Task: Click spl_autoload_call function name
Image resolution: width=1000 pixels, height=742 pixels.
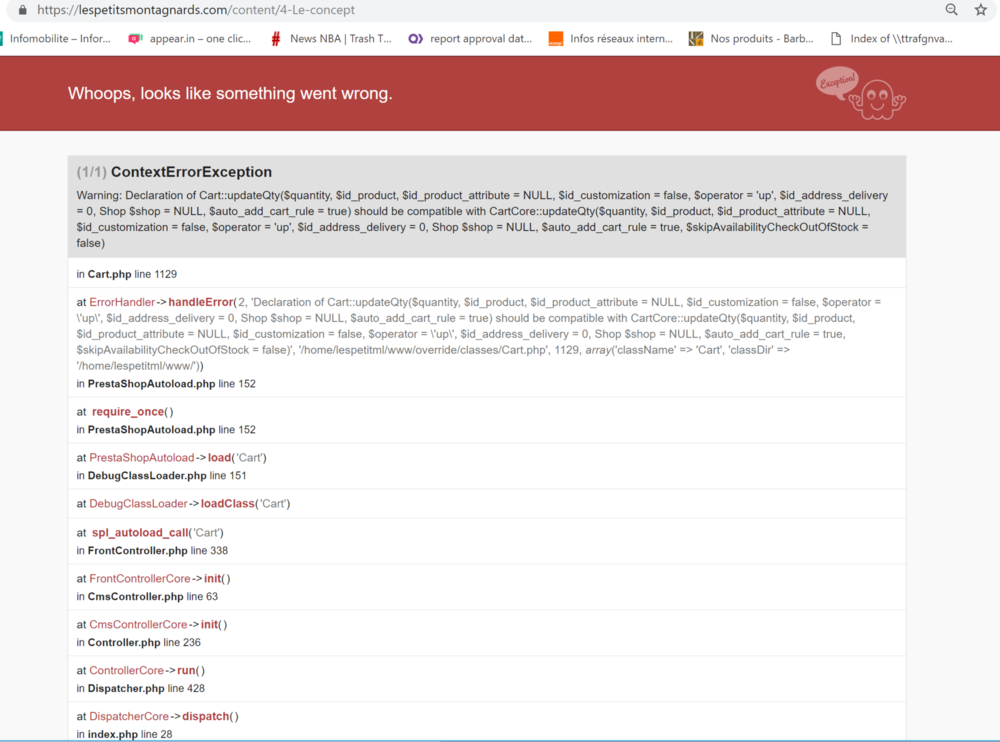Action: point(140,532)
